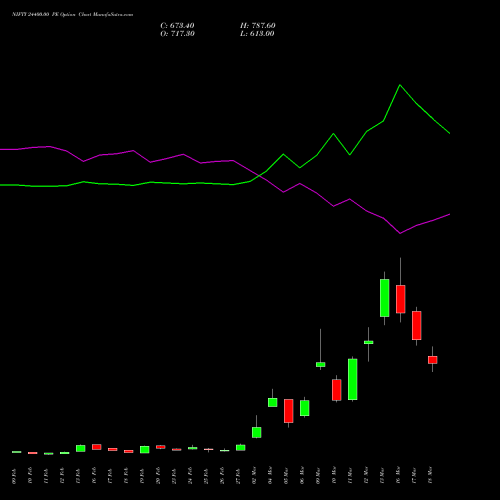Select the red candle for 16 Feb

96,447
